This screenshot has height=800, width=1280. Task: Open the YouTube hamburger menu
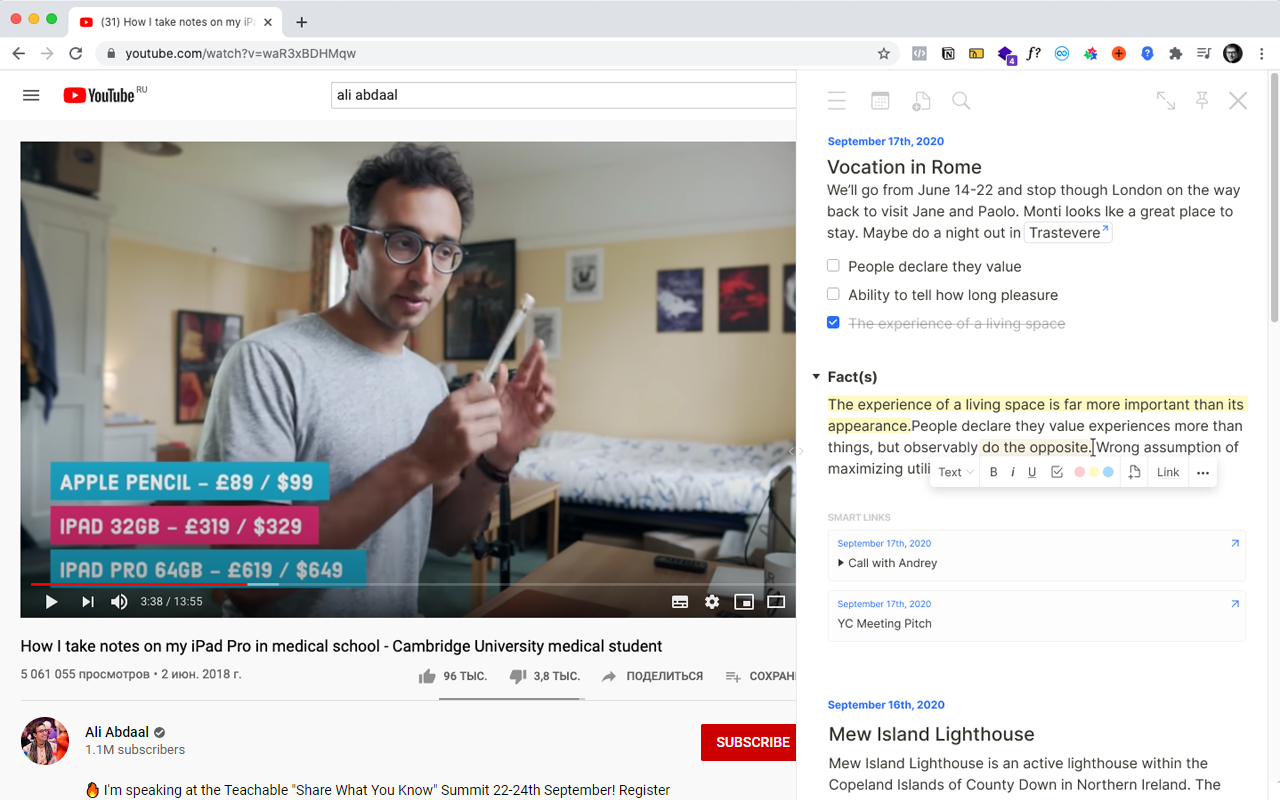(x=31, y=95)
